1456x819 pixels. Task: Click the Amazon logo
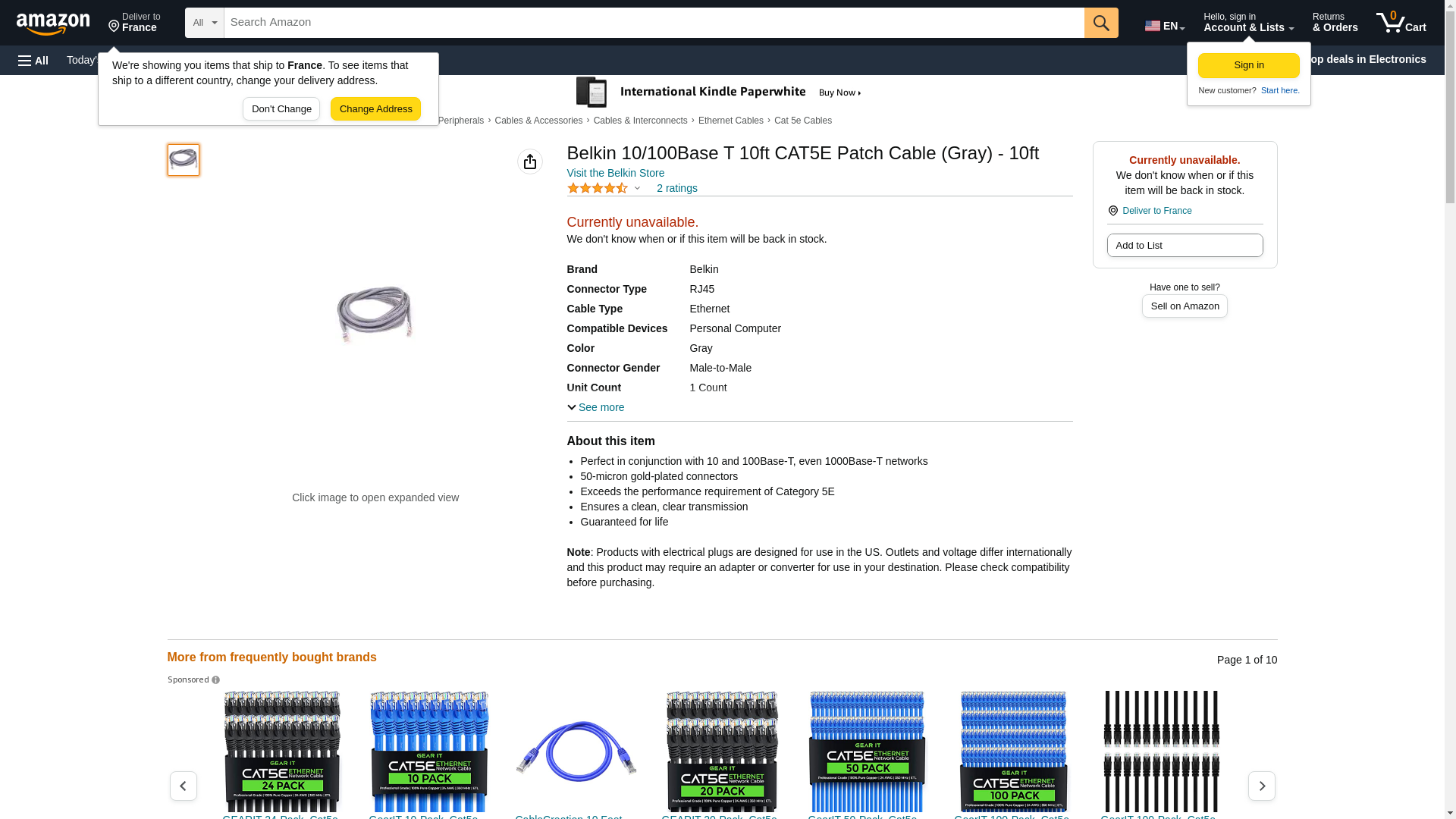[53, 24]
